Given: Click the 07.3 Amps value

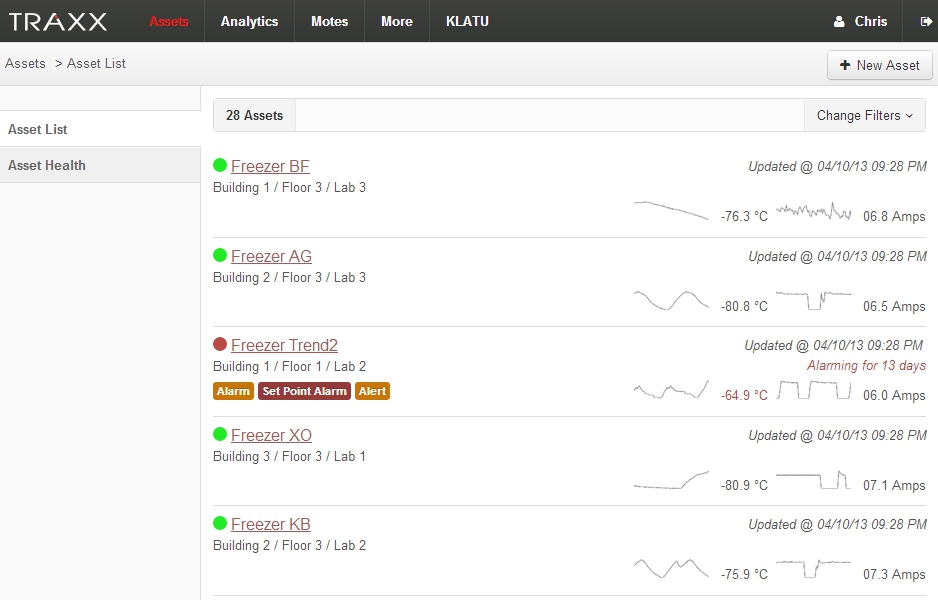Looking at the screenshot, I should (x=894, y=574).
